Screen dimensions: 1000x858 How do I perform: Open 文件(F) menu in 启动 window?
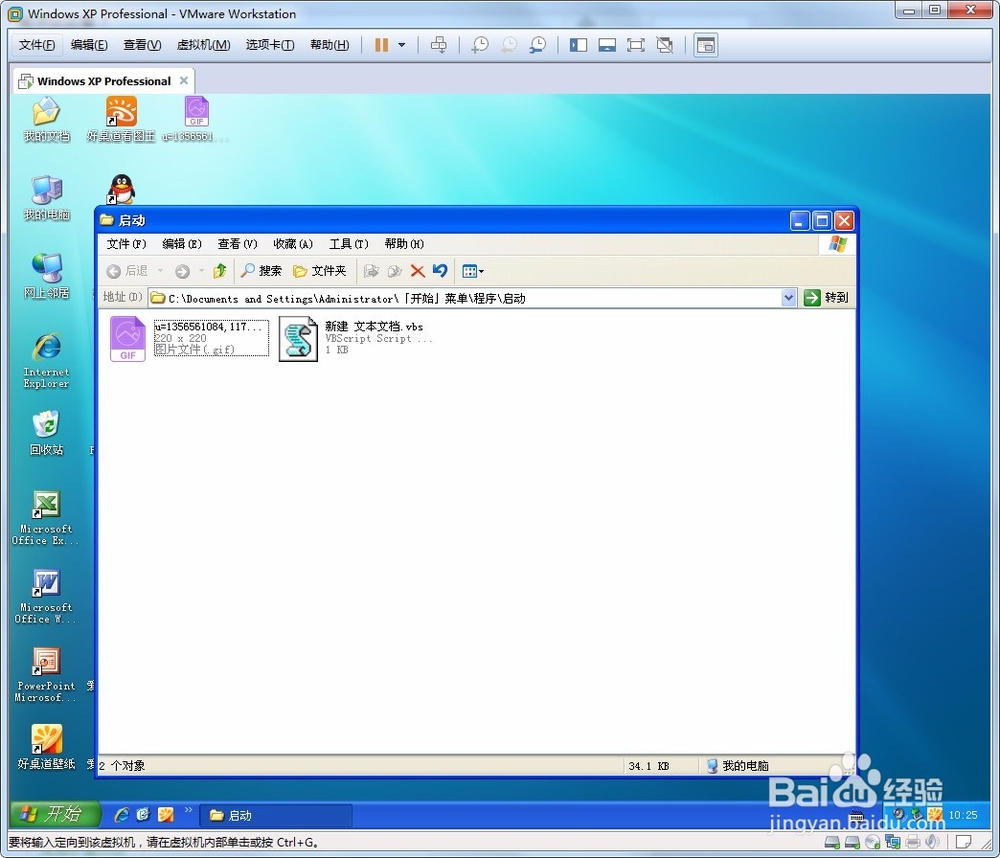(126, 244)
